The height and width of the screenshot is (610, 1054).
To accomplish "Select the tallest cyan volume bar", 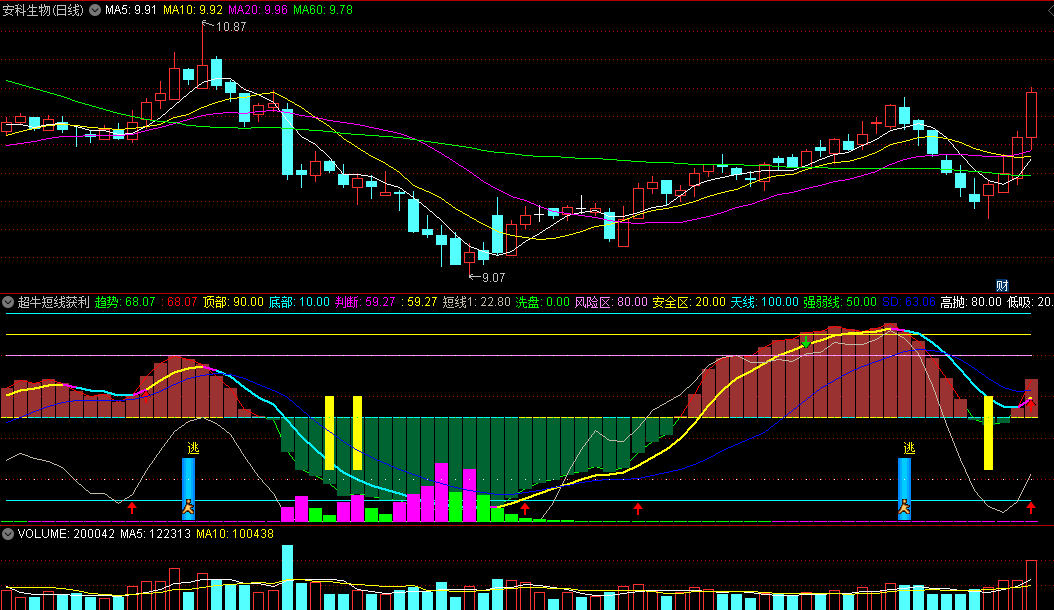I will 288,578.
